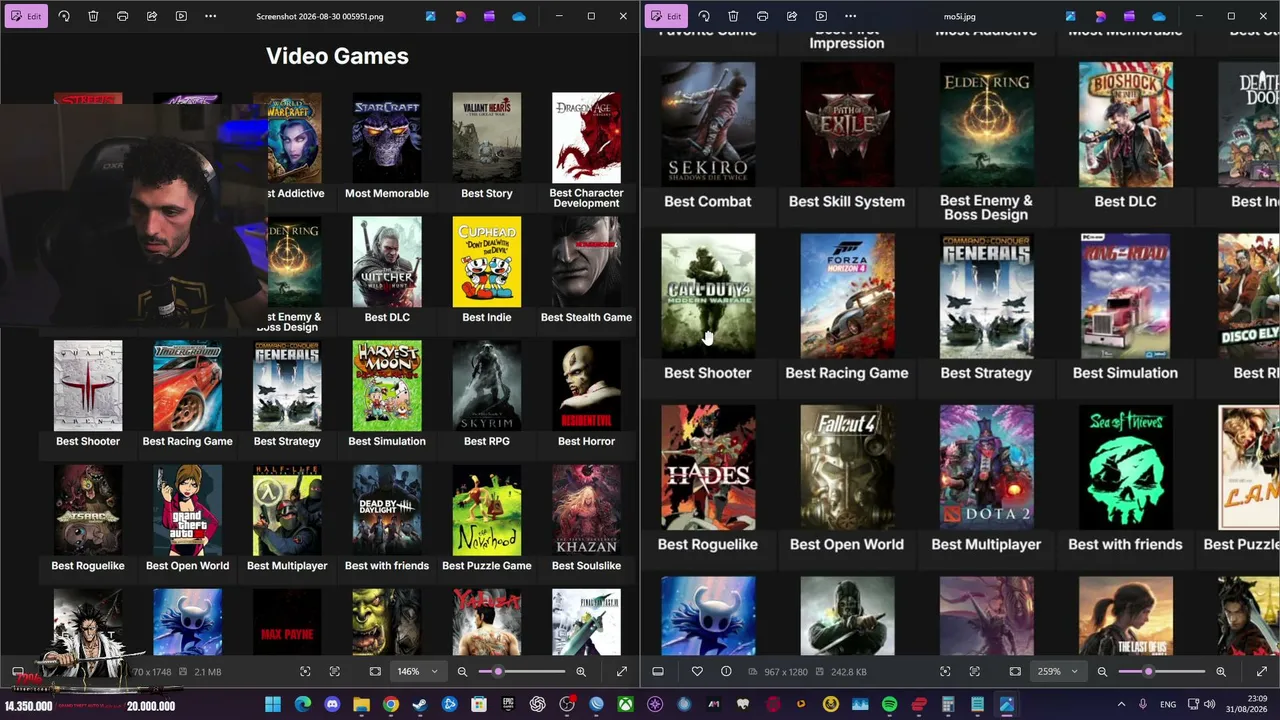Screen dimensions: 1280x720
Task: Fit image to window in right Photos window
Action: pyautogui.click(x=1015, y=672)
